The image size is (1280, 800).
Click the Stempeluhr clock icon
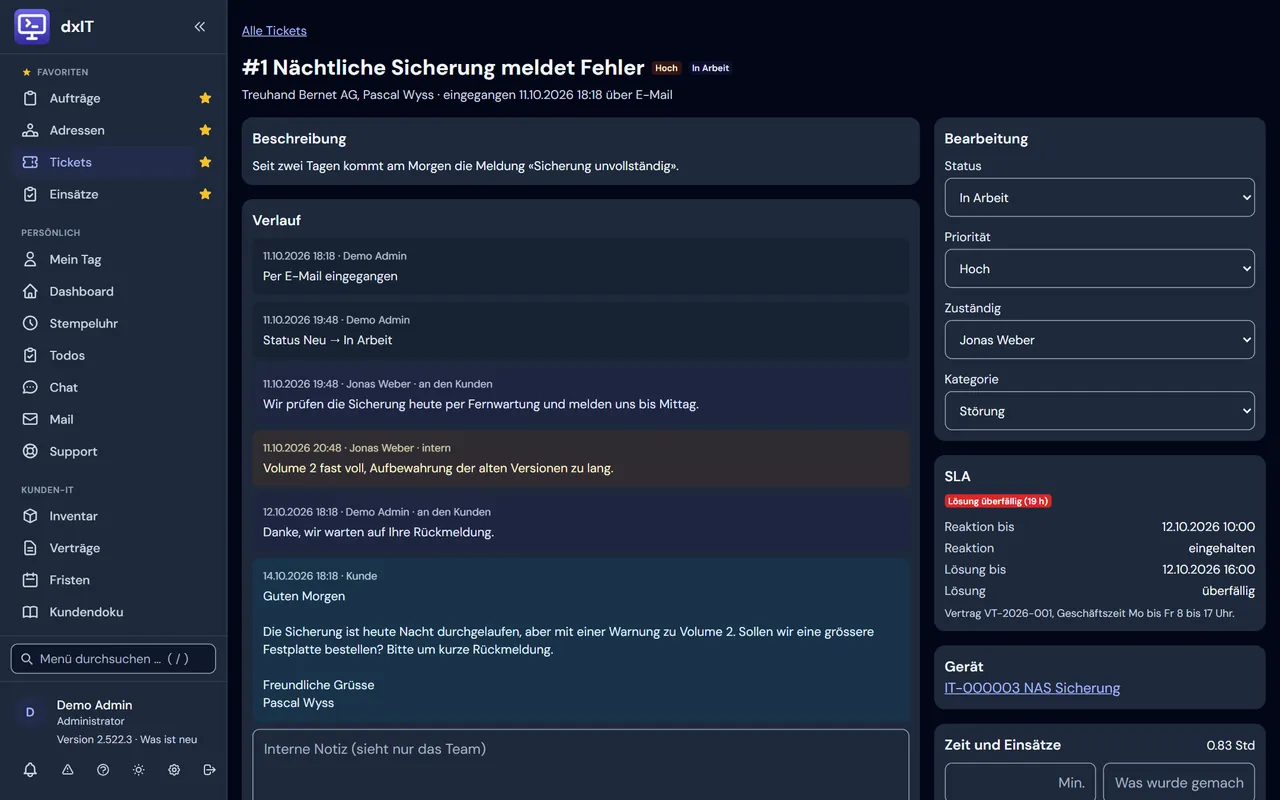30,323
